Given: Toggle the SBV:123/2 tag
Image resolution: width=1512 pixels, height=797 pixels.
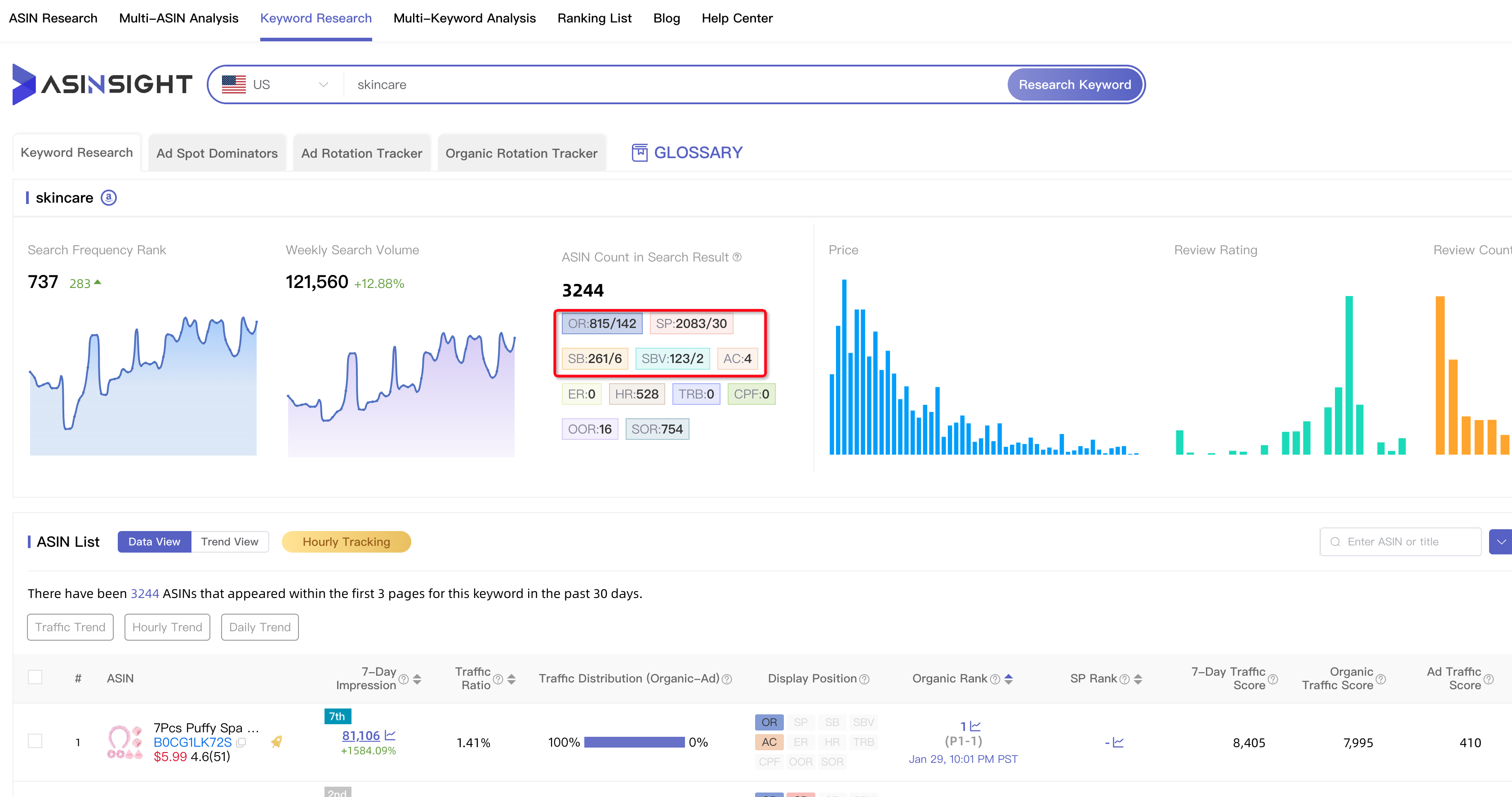Looking at the screenshot, I should tap(672, 359).
